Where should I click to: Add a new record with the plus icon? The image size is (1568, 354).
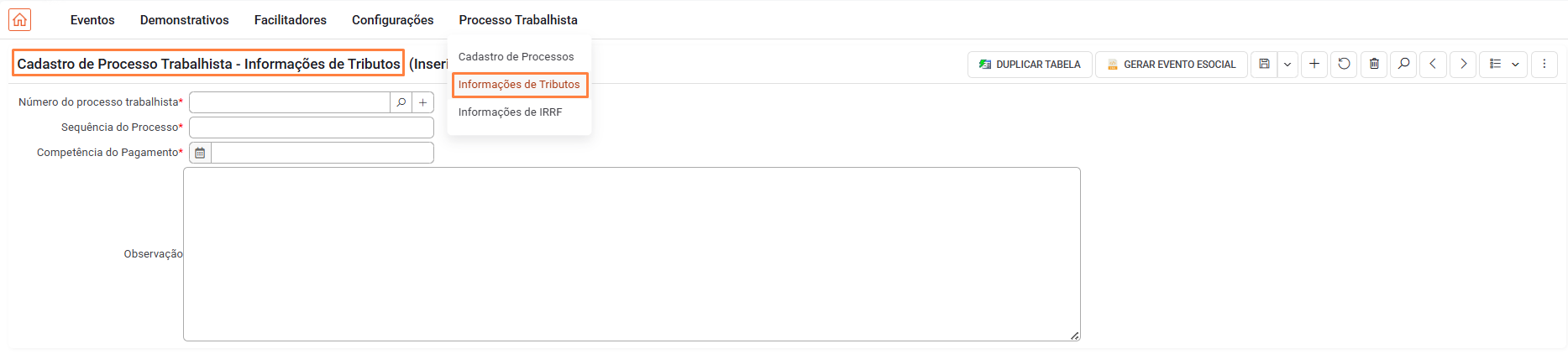pyautogui.click(x=1314, y=64)
